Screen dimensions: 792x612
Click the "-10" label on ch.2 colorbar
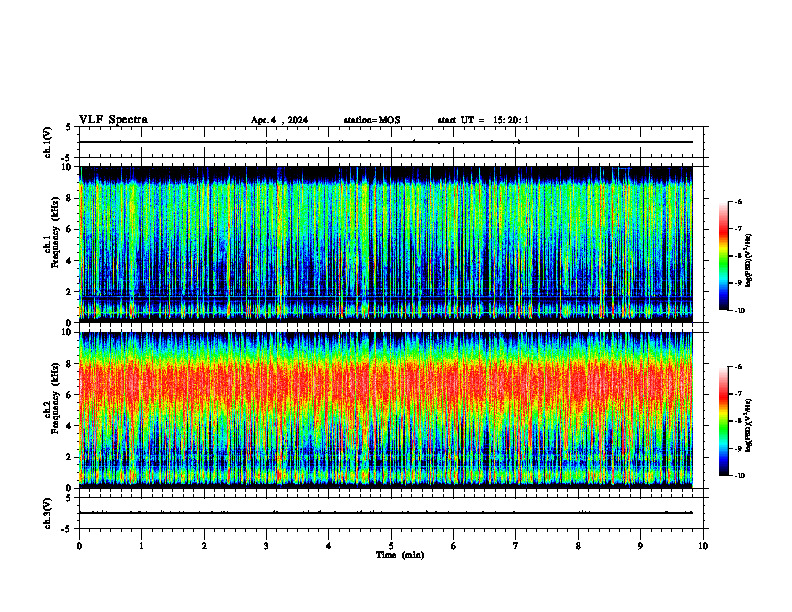739,476
